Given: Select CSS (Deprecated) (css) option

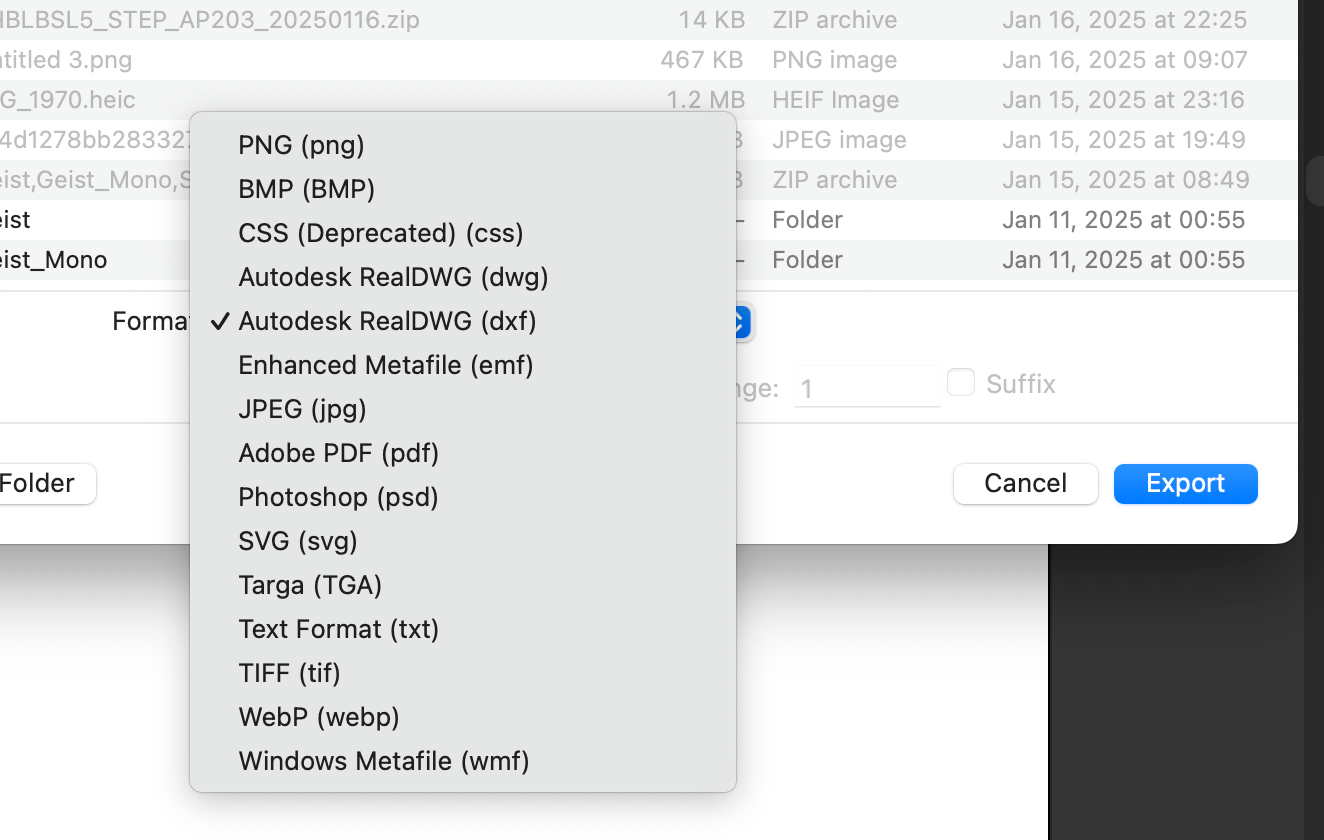Looking at the screenshot, I should (380, 233).
